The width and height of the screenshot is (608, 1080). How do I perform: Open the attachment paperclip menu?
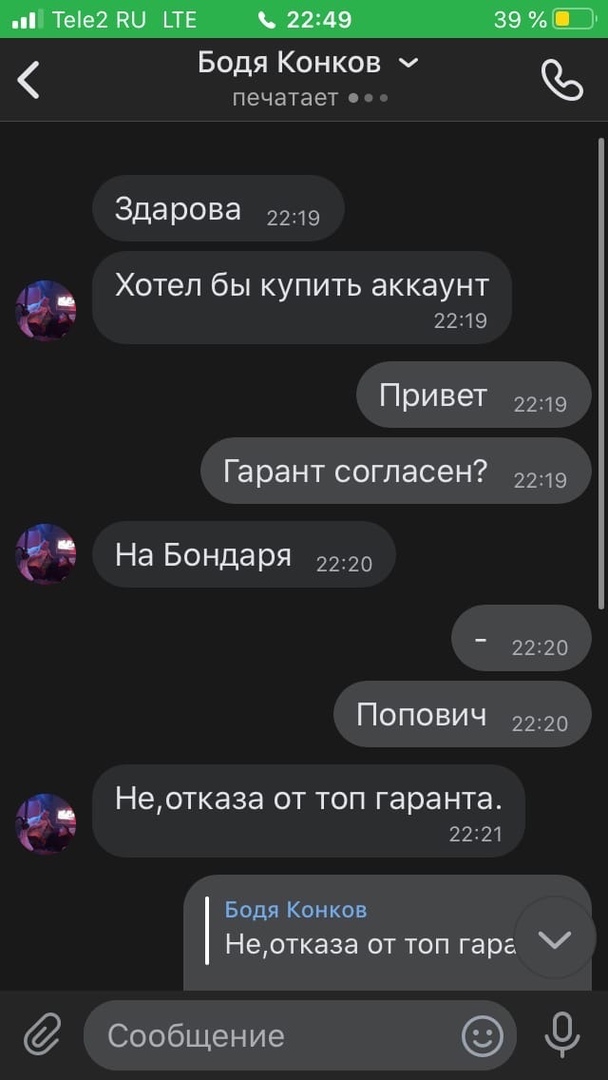pyautogui.click(x=43, y=1035)
